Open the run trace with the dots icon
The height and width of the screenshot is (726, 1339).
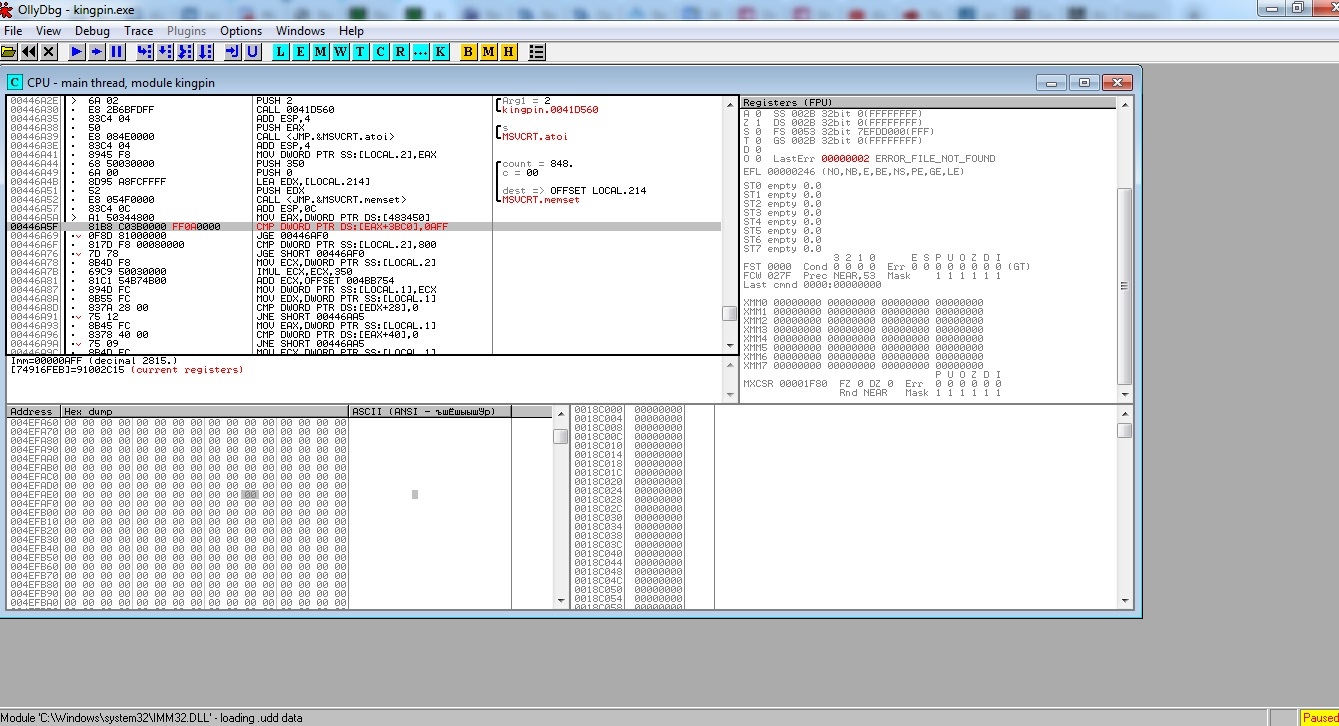tap(421, 51)
